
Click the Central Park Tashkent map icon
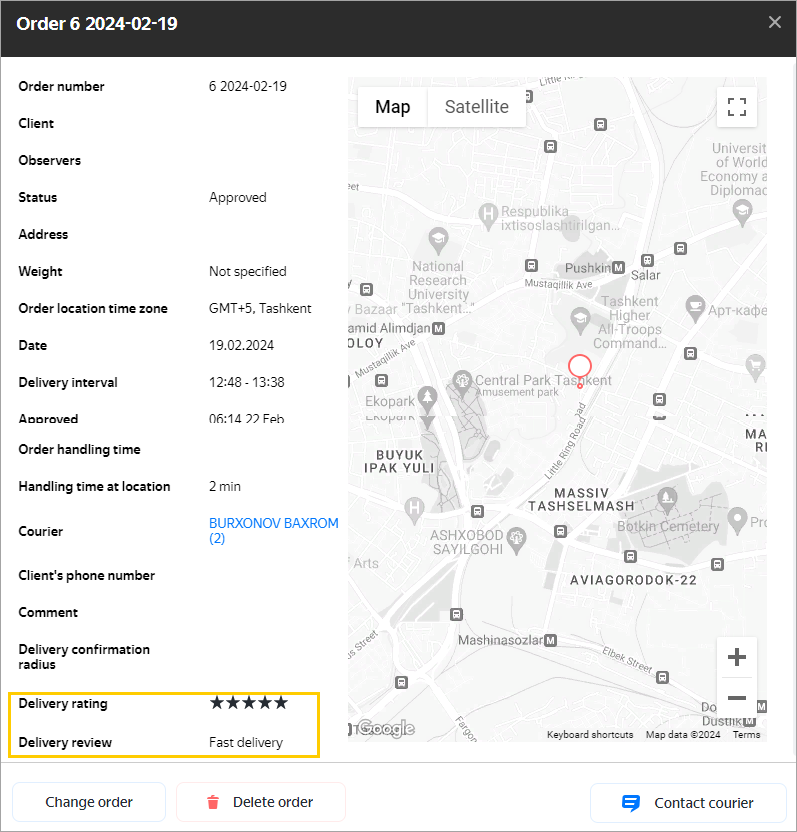[x=461, y=380]
